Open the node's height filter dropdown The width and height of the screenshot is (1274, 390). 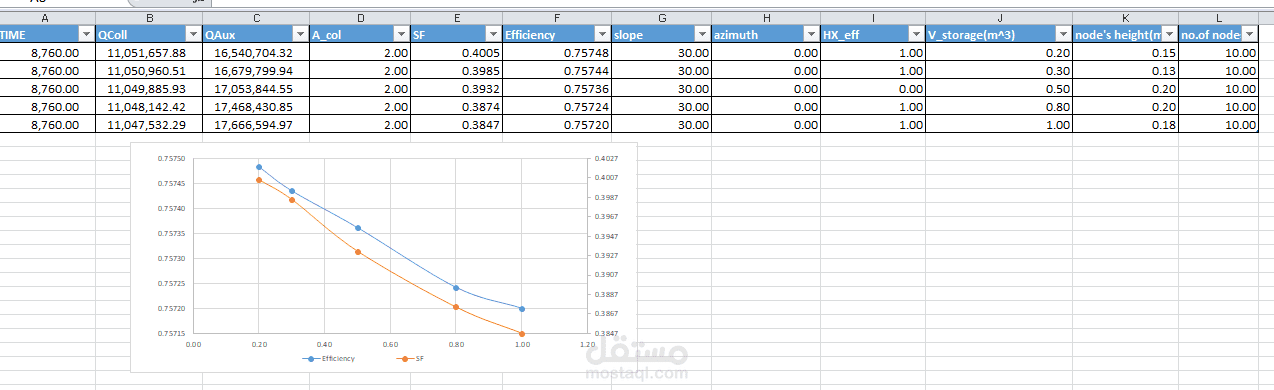coord(1168,34)
